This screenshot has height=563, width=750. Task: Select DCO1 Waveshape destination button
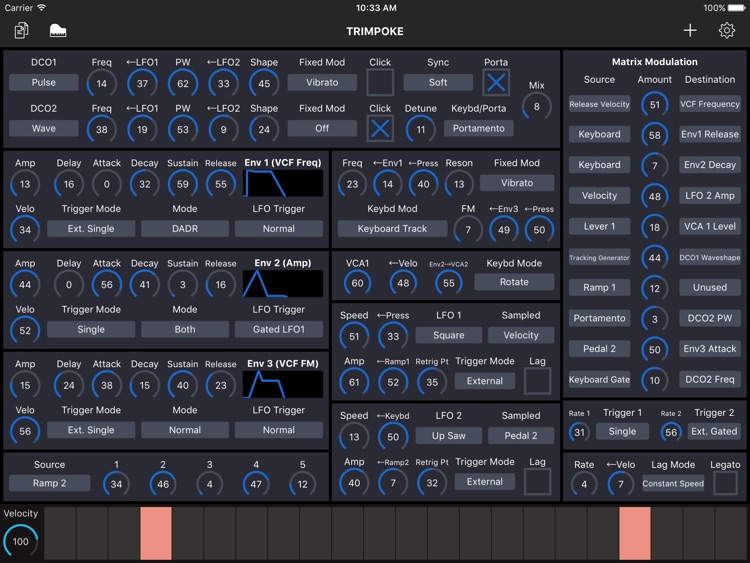[710, 257]
